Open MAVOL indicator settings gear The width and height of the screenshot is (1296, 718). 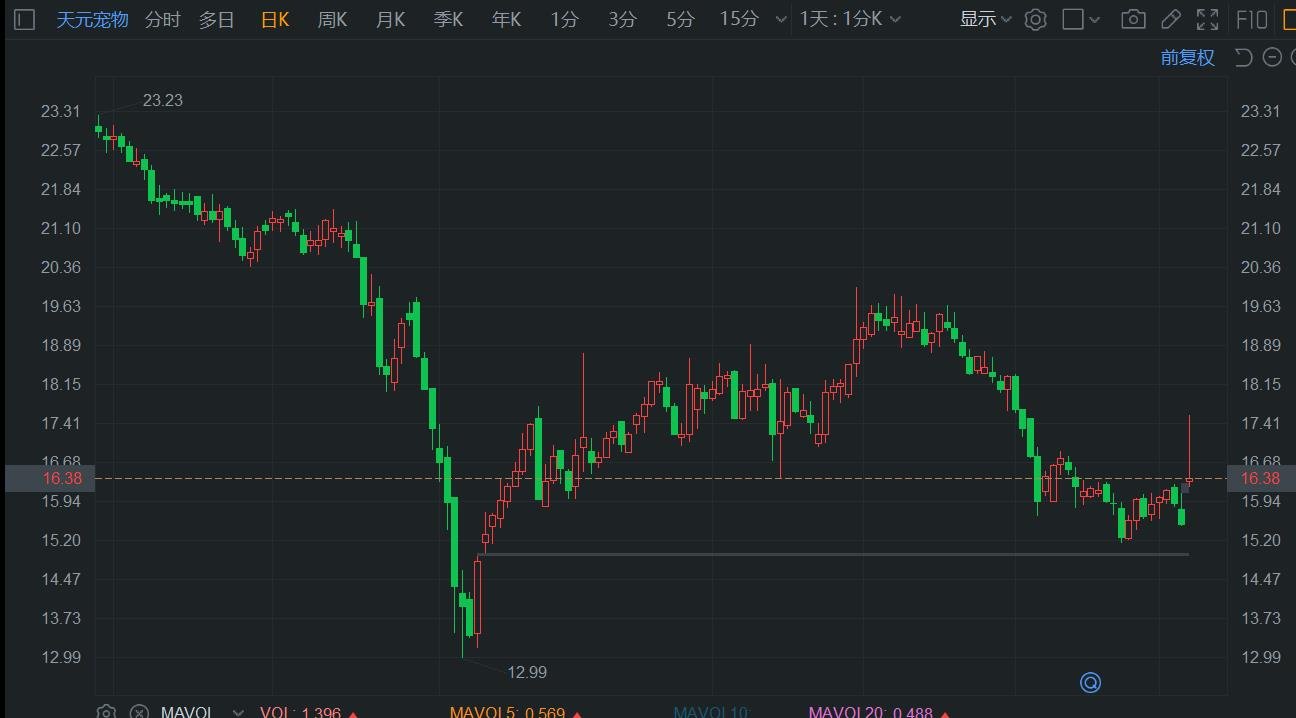[x=106, y=712]
